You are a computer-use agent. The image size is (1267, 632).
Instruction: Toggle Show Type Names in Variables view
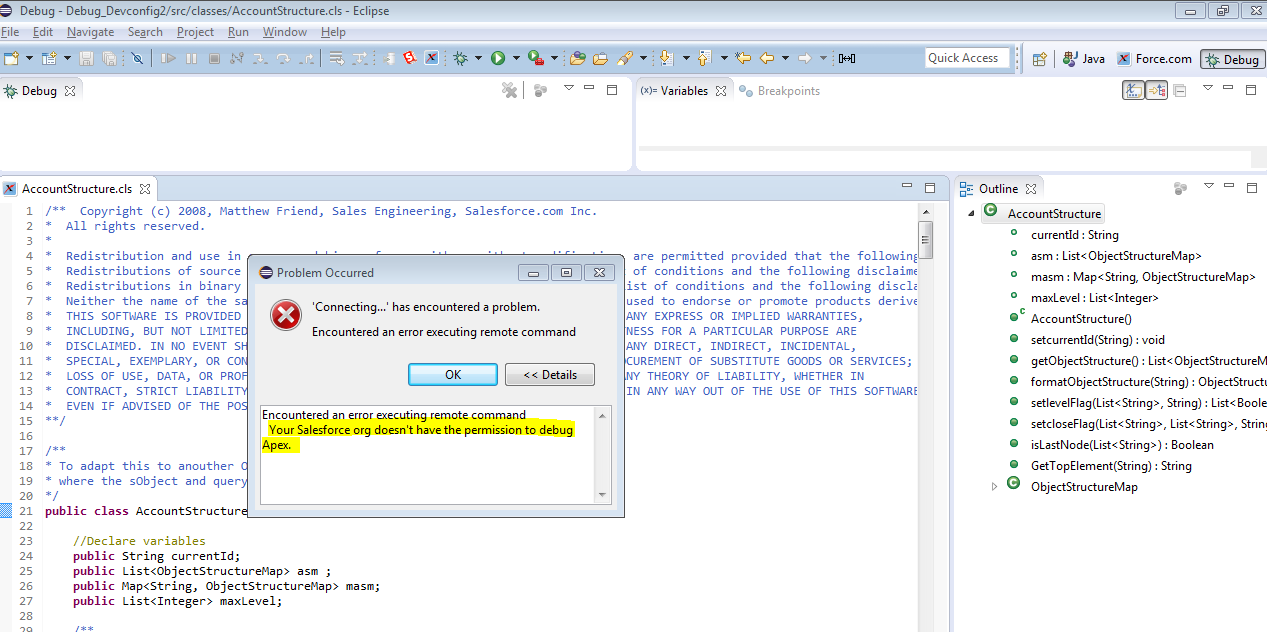pyautogui.click(x=1133, y=91)
